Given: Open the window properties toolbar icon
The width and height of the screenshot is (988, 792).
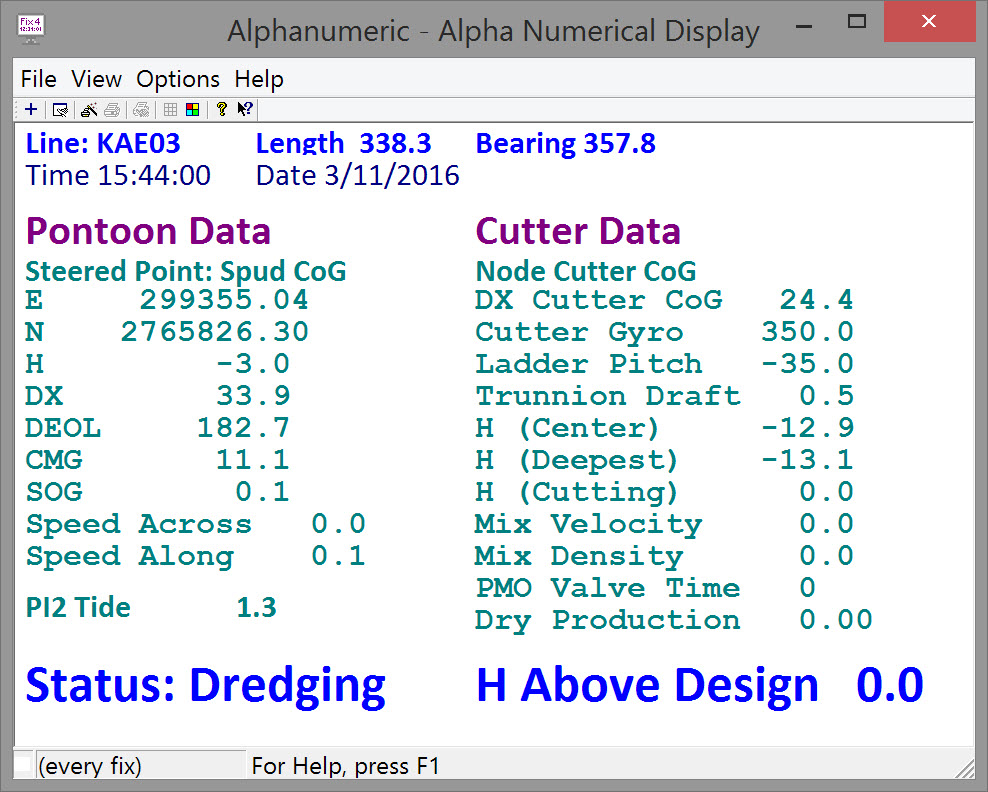Looking at the screenshot, I should (60, 110).
